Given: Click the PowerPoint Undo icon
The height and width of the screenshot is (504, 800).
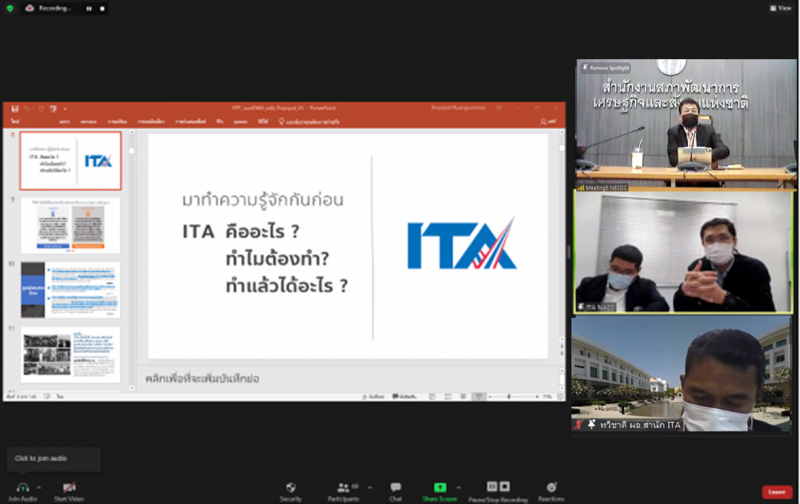Looking at the screenshot, I should coord(27,109).
